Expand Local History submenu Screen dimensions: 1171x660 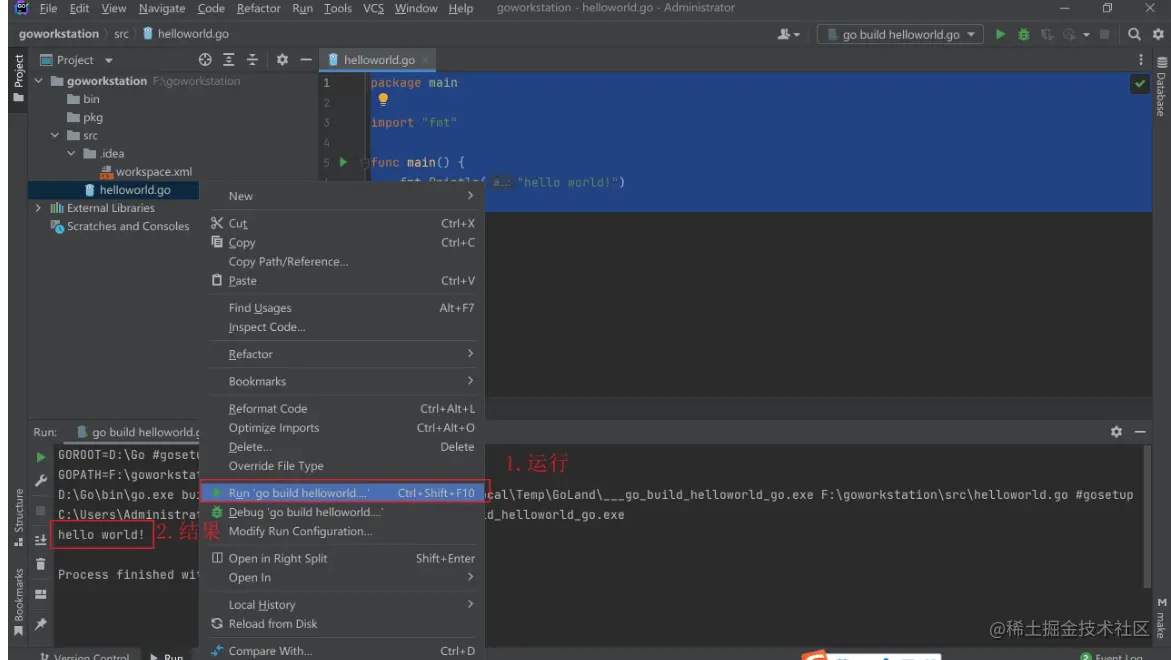click(x=344, y=605)
